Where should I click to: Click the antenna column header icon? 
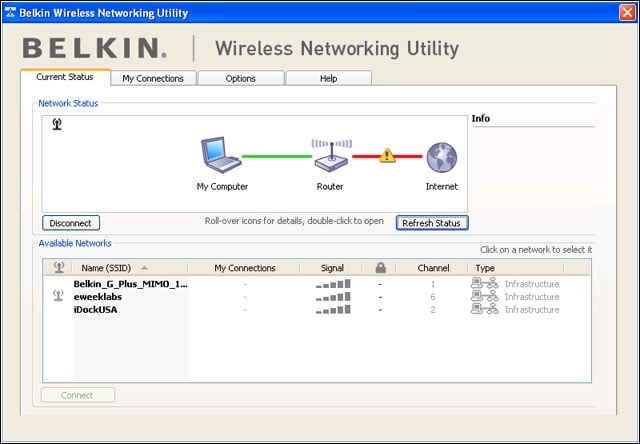tap(59, 268)
